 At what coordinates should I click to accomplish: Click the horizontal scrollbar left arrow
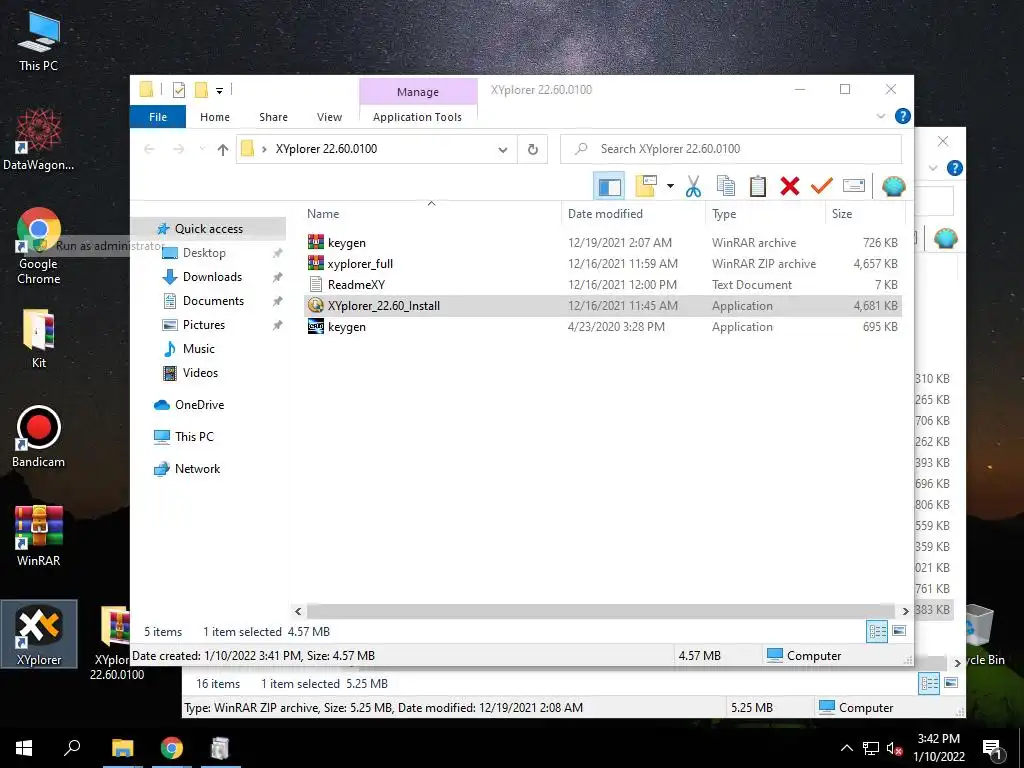[298, 611]
